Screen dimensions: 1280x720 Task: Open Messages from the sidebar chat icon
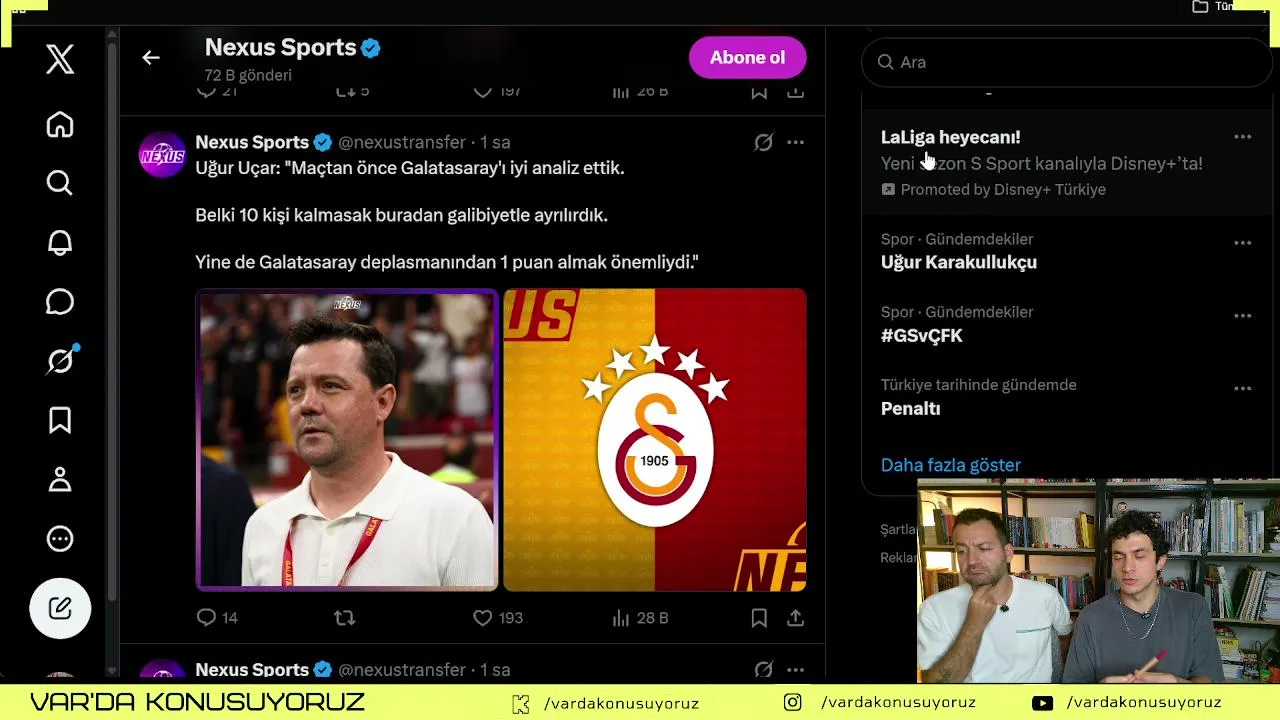(x=60, y=301)
